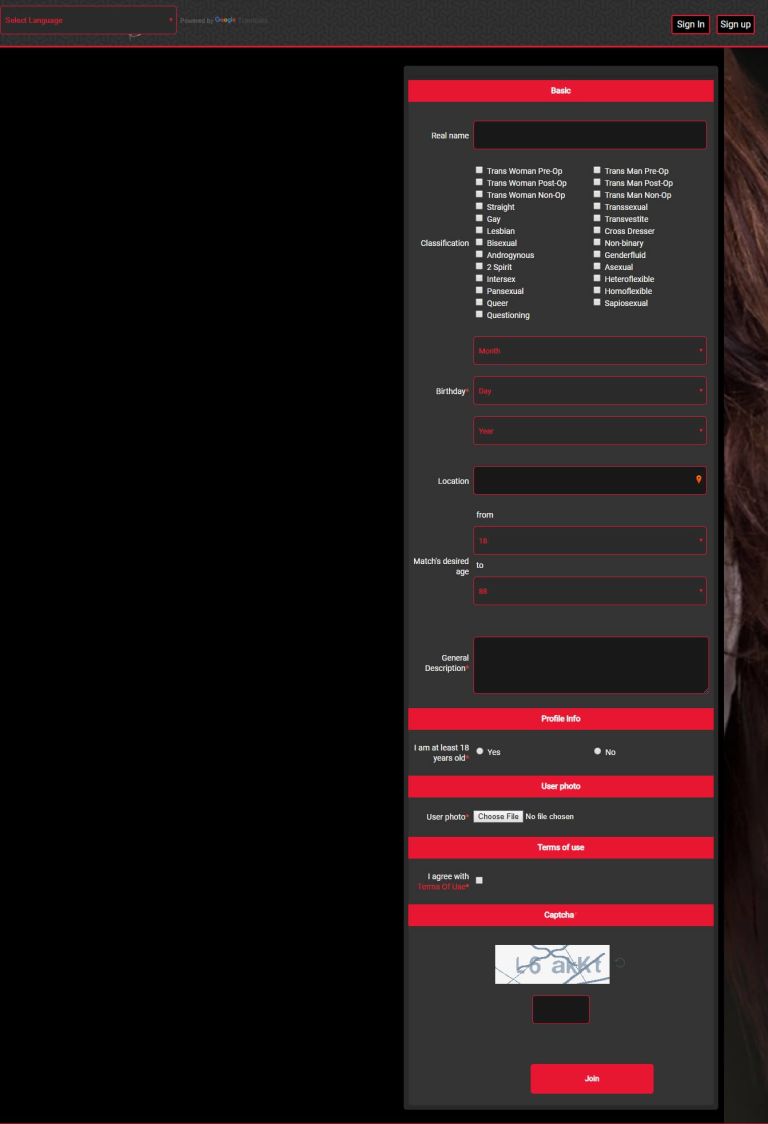Select Yes for at least 18 years old

[480, 751]
